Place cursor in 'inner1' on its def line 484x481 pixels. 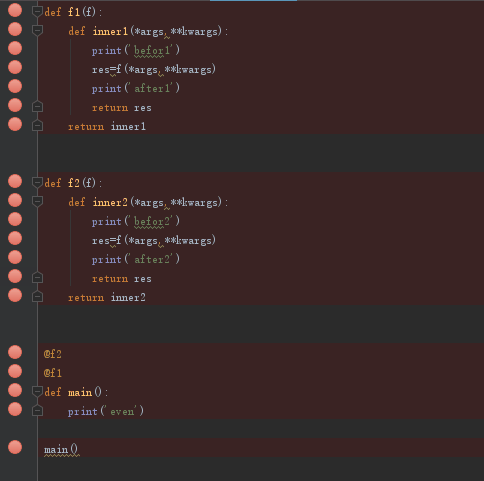click(x=110, y=31)
